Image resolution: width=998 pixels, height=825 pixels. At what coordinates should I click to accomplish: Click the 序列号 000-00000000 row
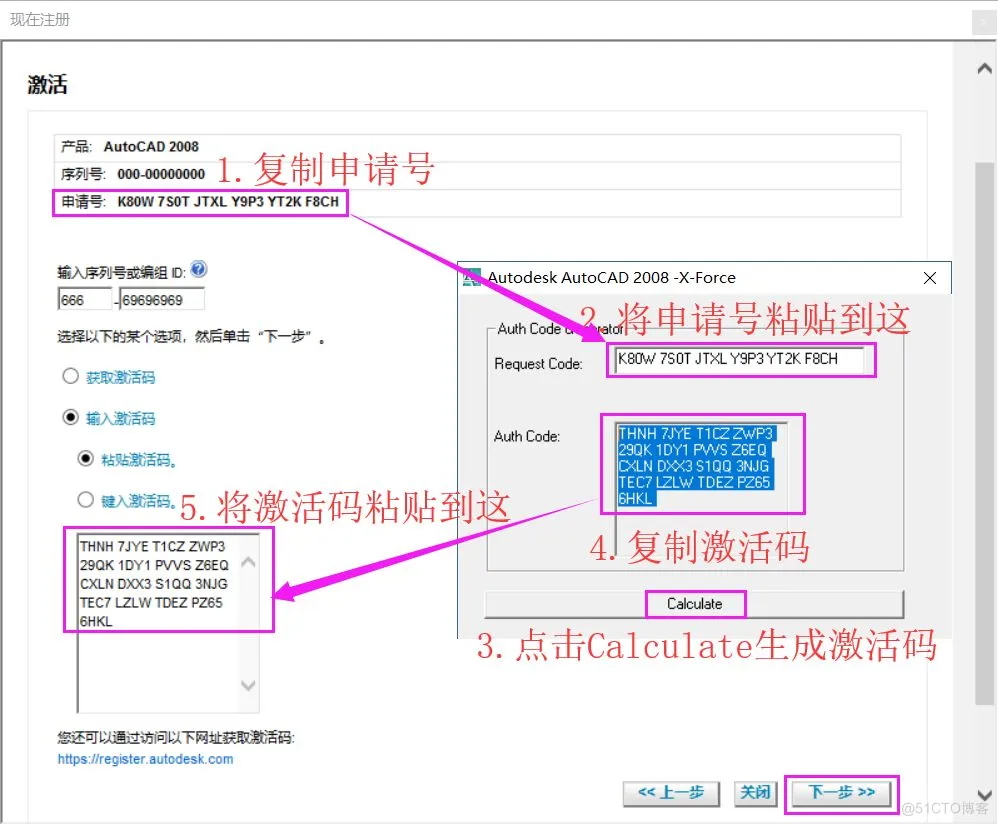477,174
